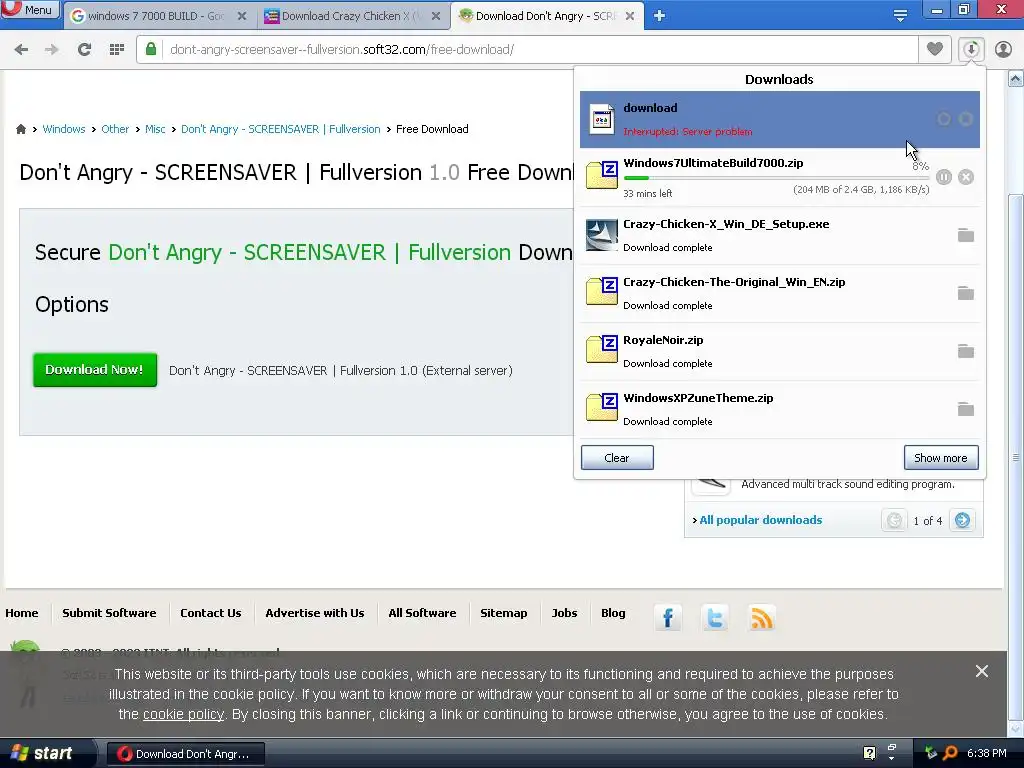1024x768 pixels.
Task: Click the green security padlock icon
Action: click(151, 49)
